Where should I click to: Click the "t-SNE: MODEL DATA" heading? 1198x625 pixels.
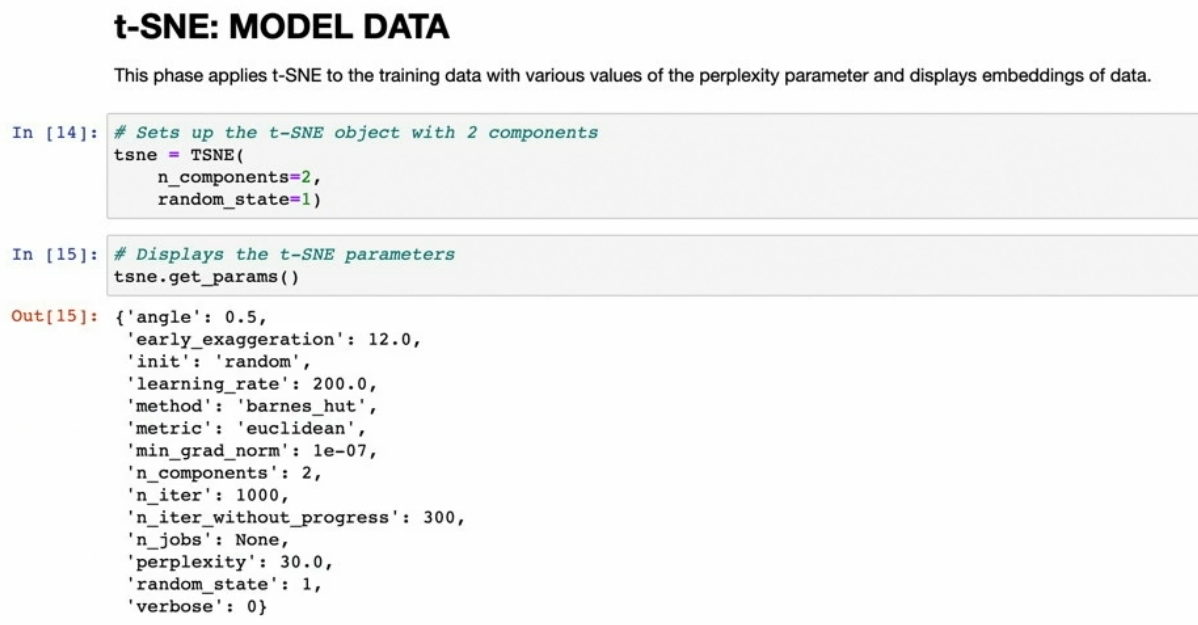pos(281,28)
